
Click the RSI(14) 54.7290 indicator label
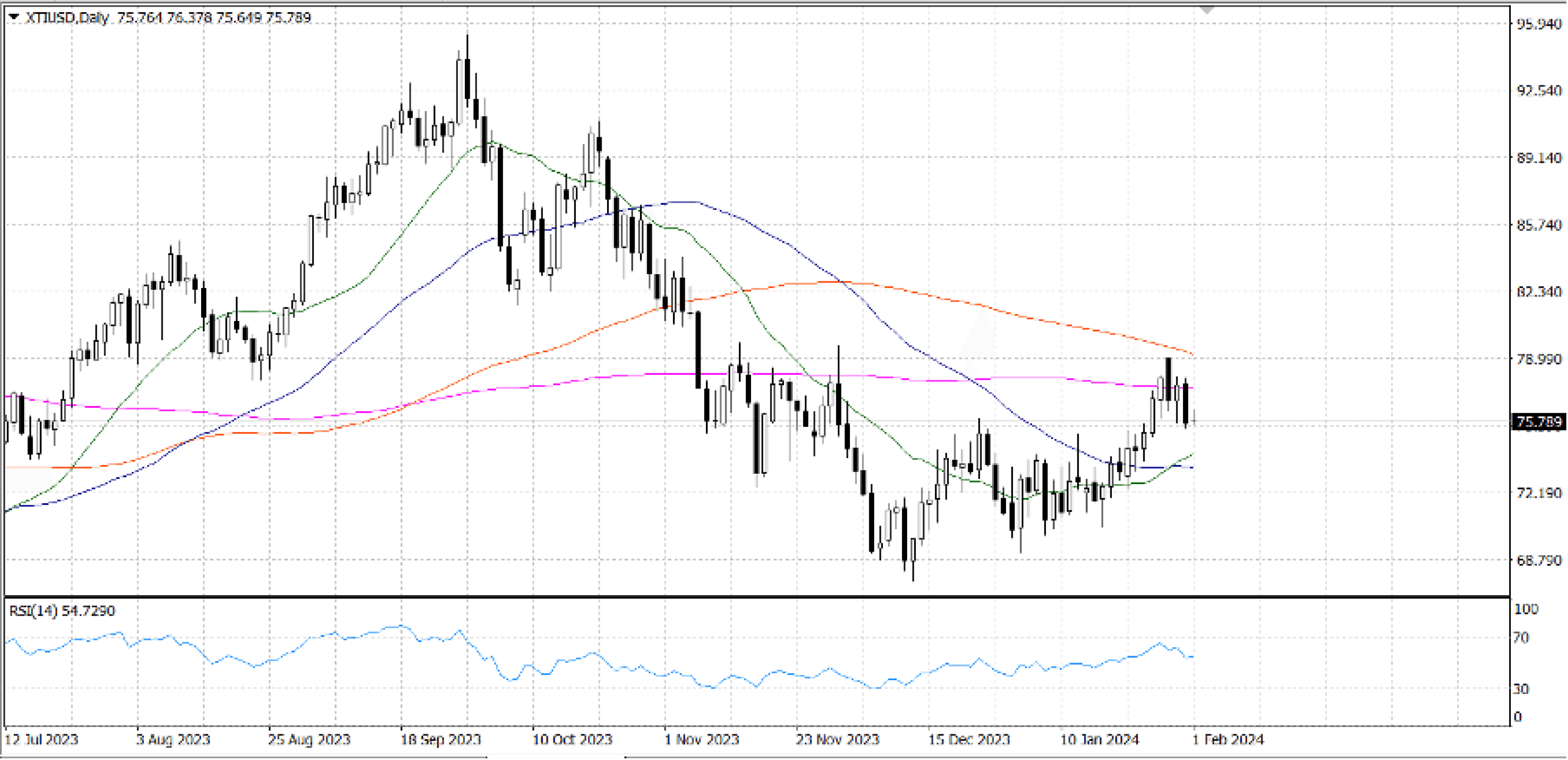(x=62, y=611)
